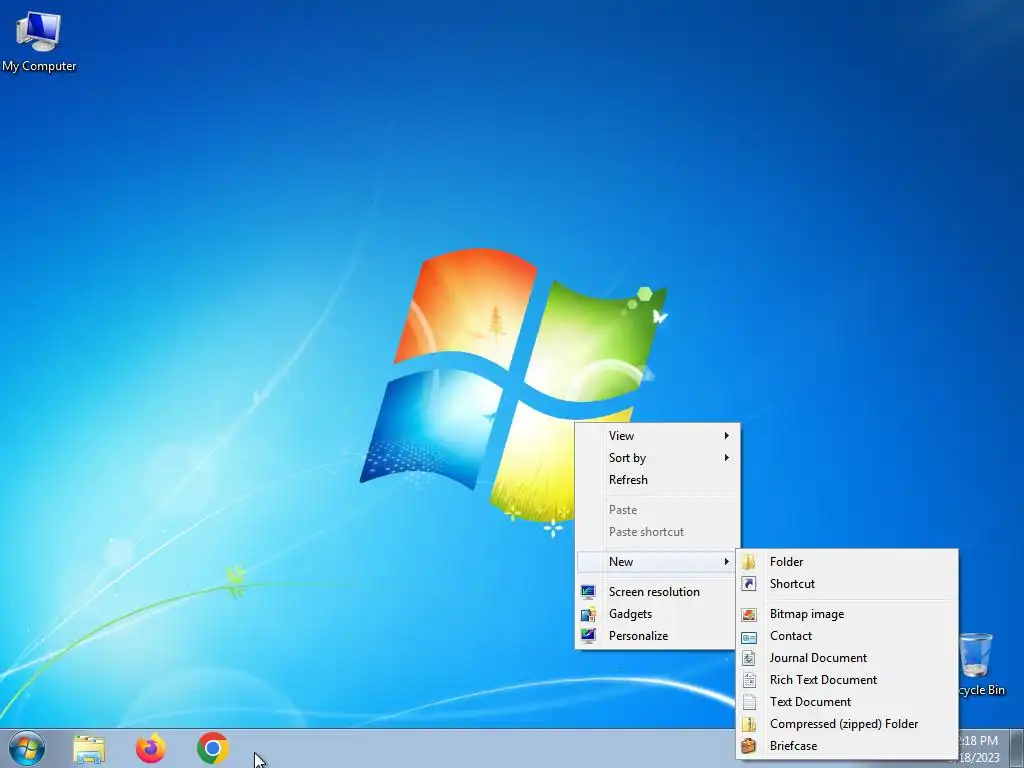This screenshot has width=1024, height=768.
Task: Click the Text Document page icon
Action: coord(749,702)
